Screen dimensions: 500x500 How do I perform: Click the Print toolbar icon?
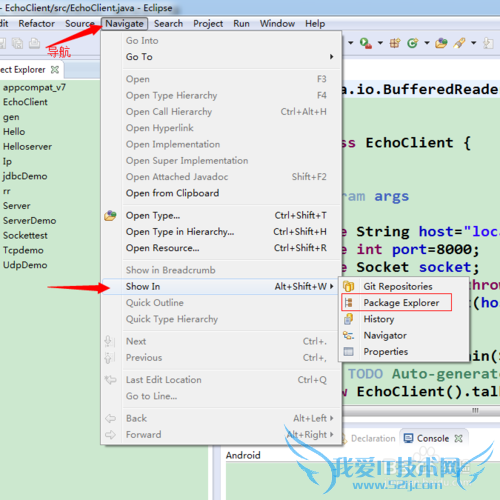pyautogui.click(x=34, y=43)
